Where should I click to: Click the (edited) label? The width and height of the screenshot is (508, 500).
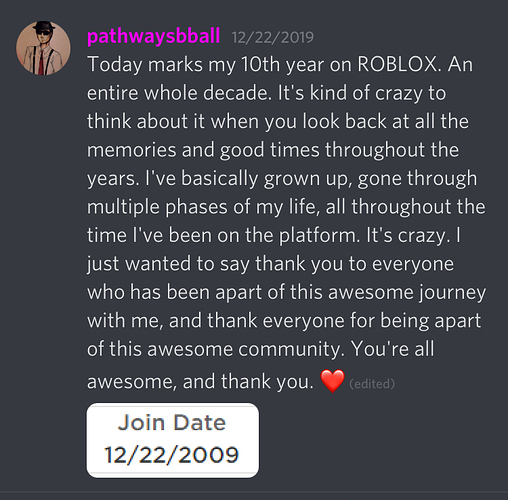coord(372,384)
